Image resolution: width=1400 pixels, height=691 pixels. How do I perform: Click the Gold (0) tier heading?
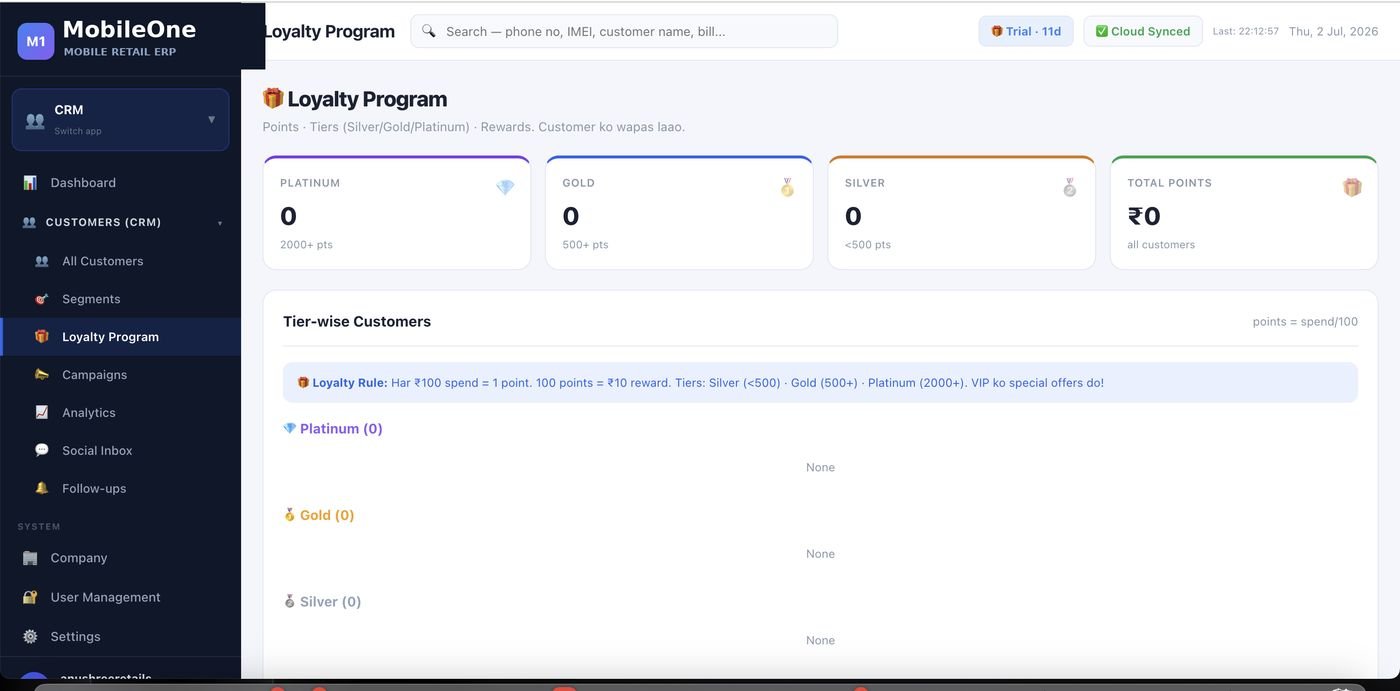319,515
